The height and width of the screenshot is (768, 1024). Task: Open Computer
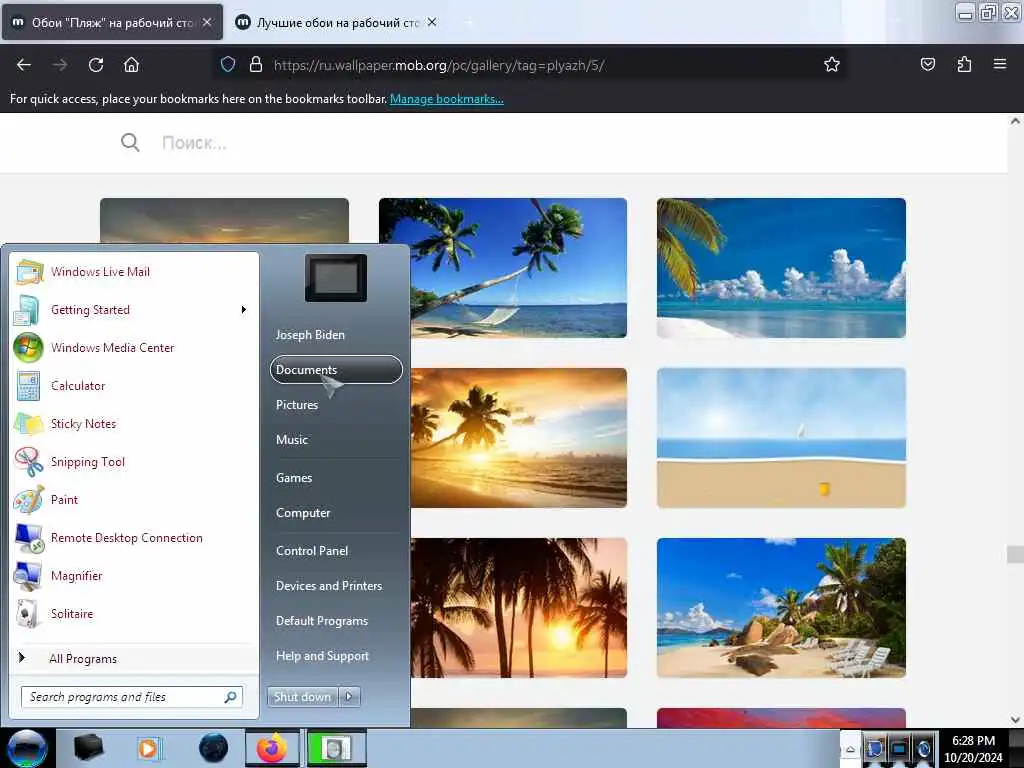click(x=336, y=513)
